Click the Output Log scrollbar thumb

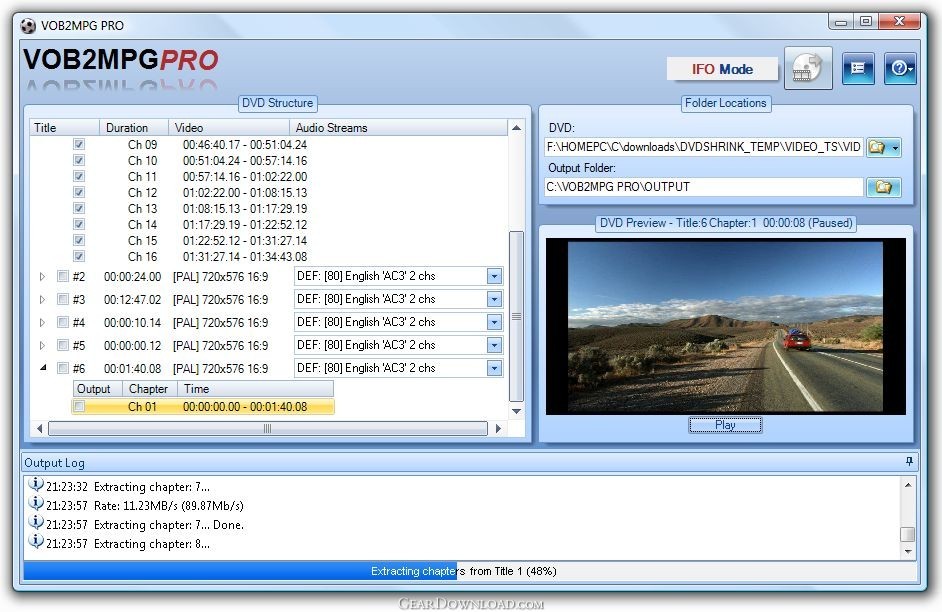click(908, 534)
